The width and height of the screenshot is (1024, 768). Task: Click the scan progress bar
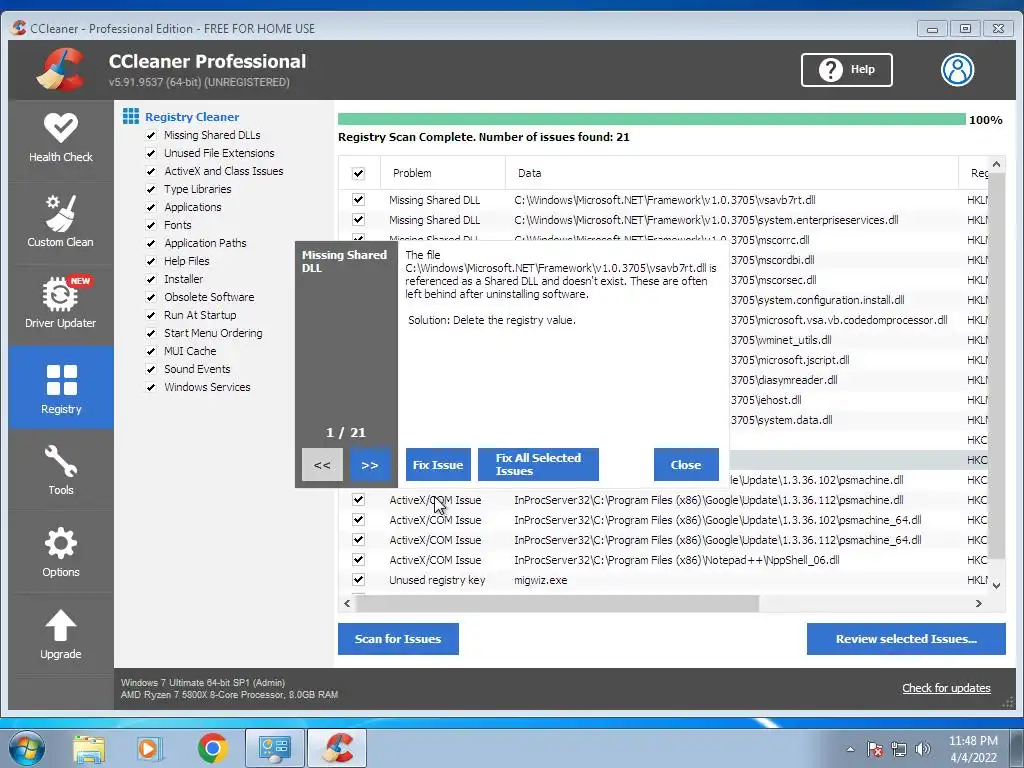651,119
